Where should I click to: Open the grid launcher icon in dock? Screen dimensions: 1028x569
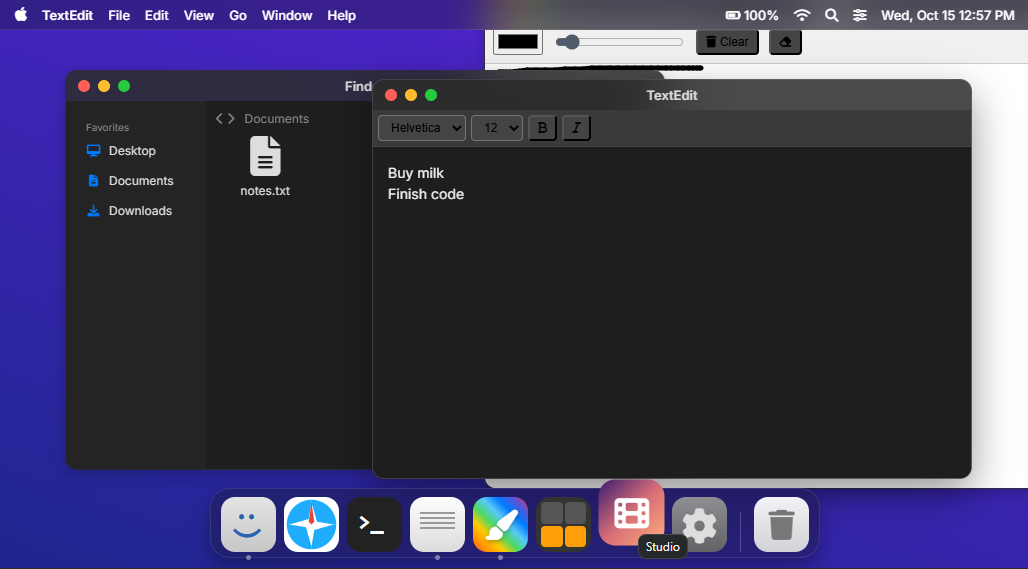pos(563,524)
